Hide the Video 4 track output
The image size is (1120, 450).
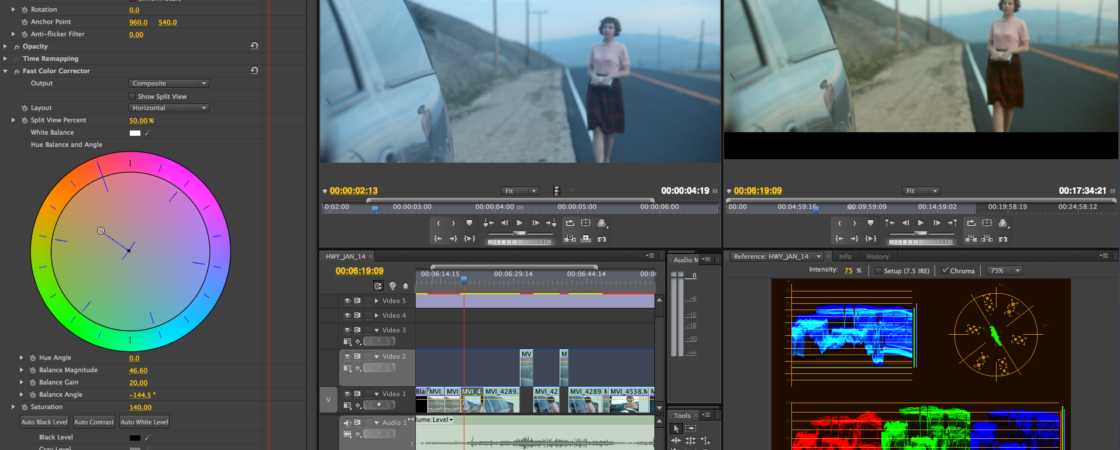coord(347,315)
